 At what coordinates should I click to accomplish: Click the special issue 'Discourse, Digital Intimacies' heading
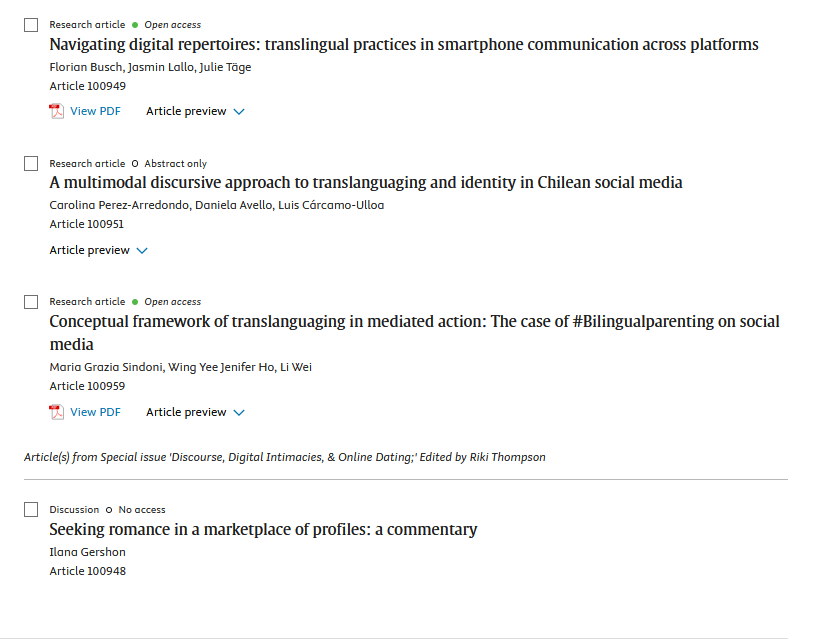[x=285, y=457]
